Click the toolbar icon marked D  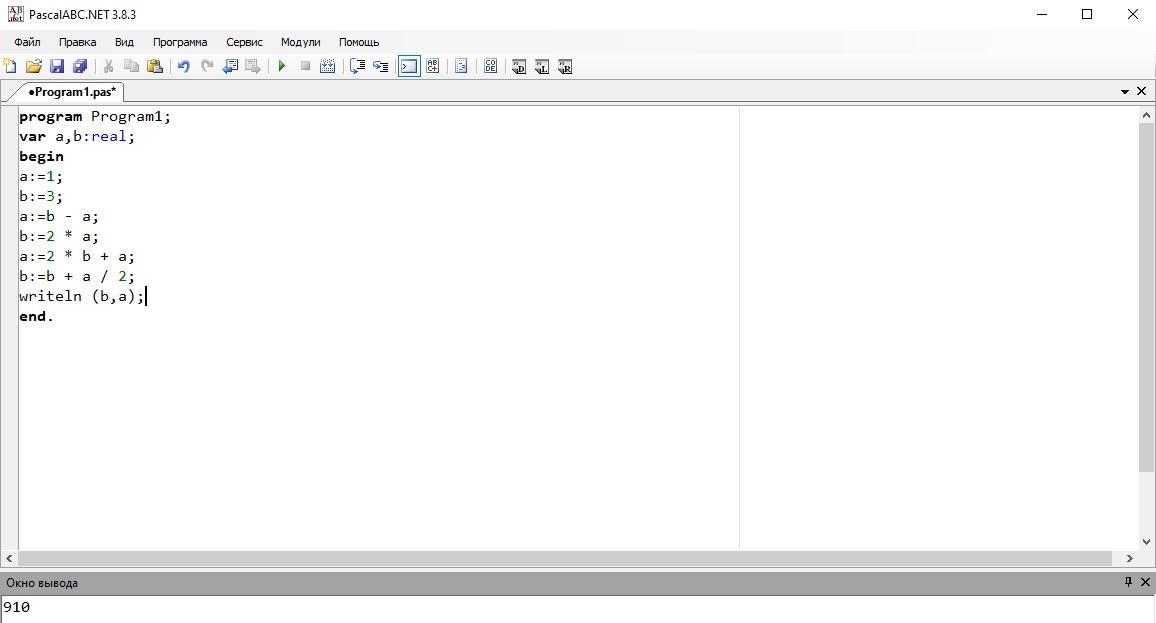(x=519, y=66)
